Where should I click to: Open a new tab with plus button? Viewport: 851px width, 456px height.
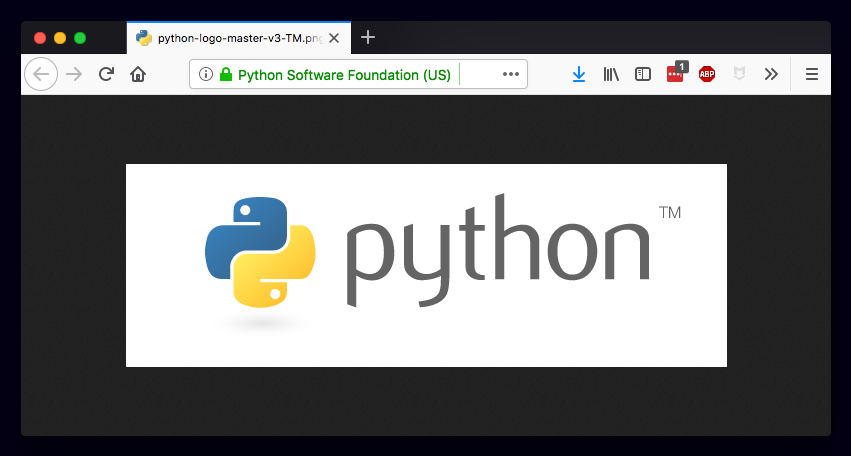tap(368, 37)
